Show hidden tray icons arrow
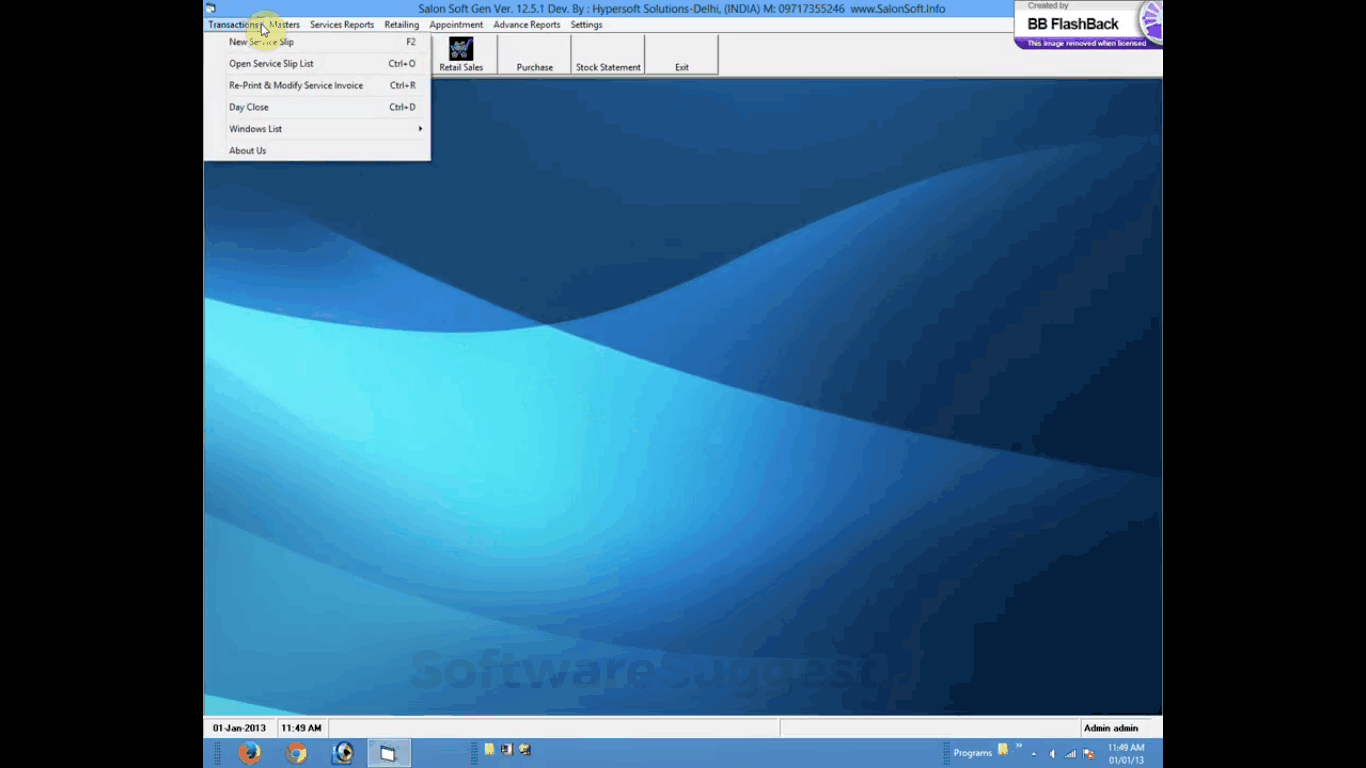1366x768 pixels. pos(1034,753)
